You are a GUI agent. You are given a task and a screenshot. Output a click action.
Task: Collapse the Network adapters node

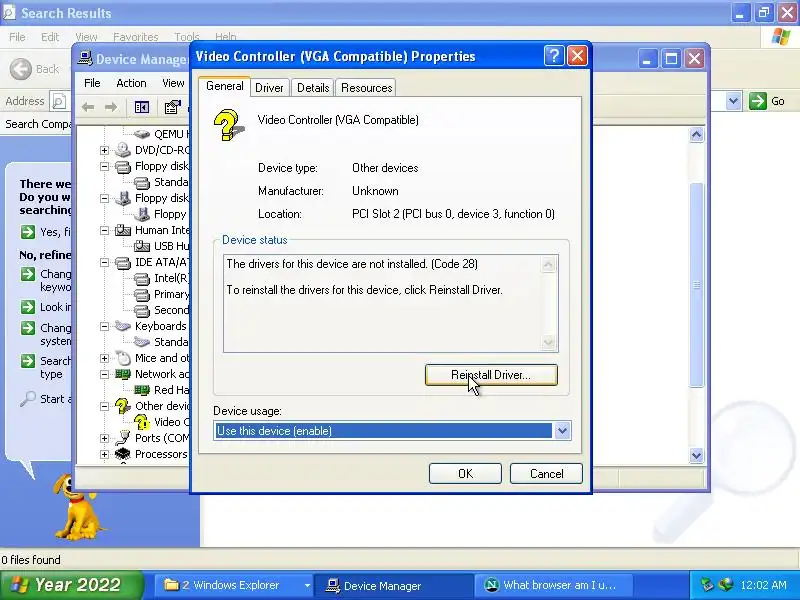(104, 374)
